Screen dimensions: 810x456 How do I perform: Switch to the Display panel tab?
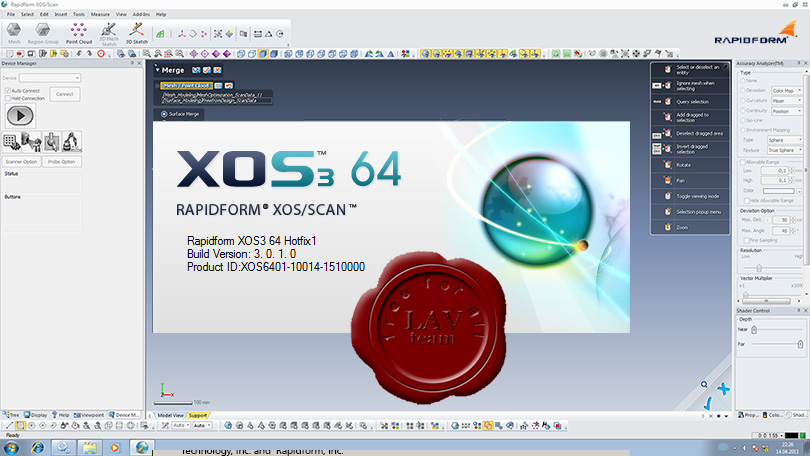coord(36,415)
